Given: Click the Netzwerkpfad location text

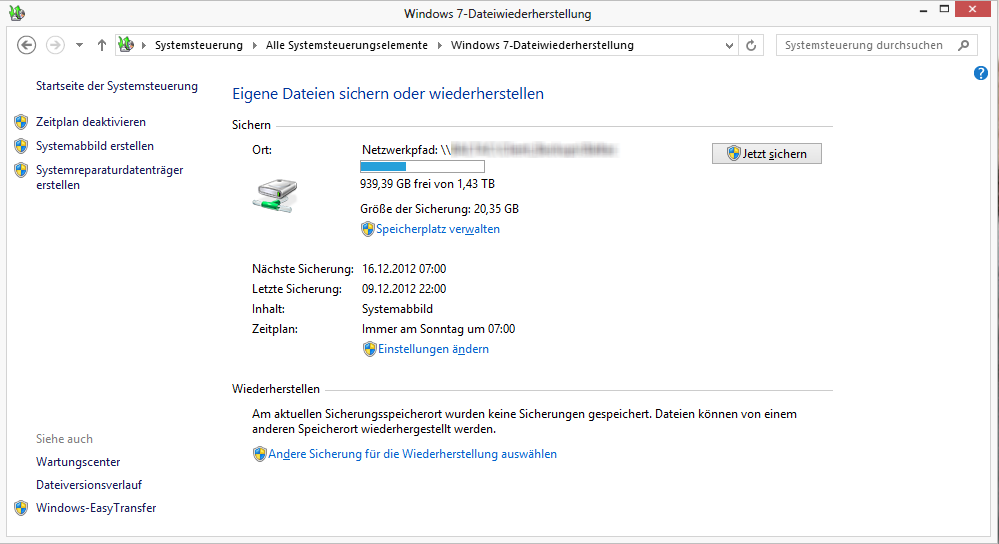Looking at the screenshot, I should 489,150.
